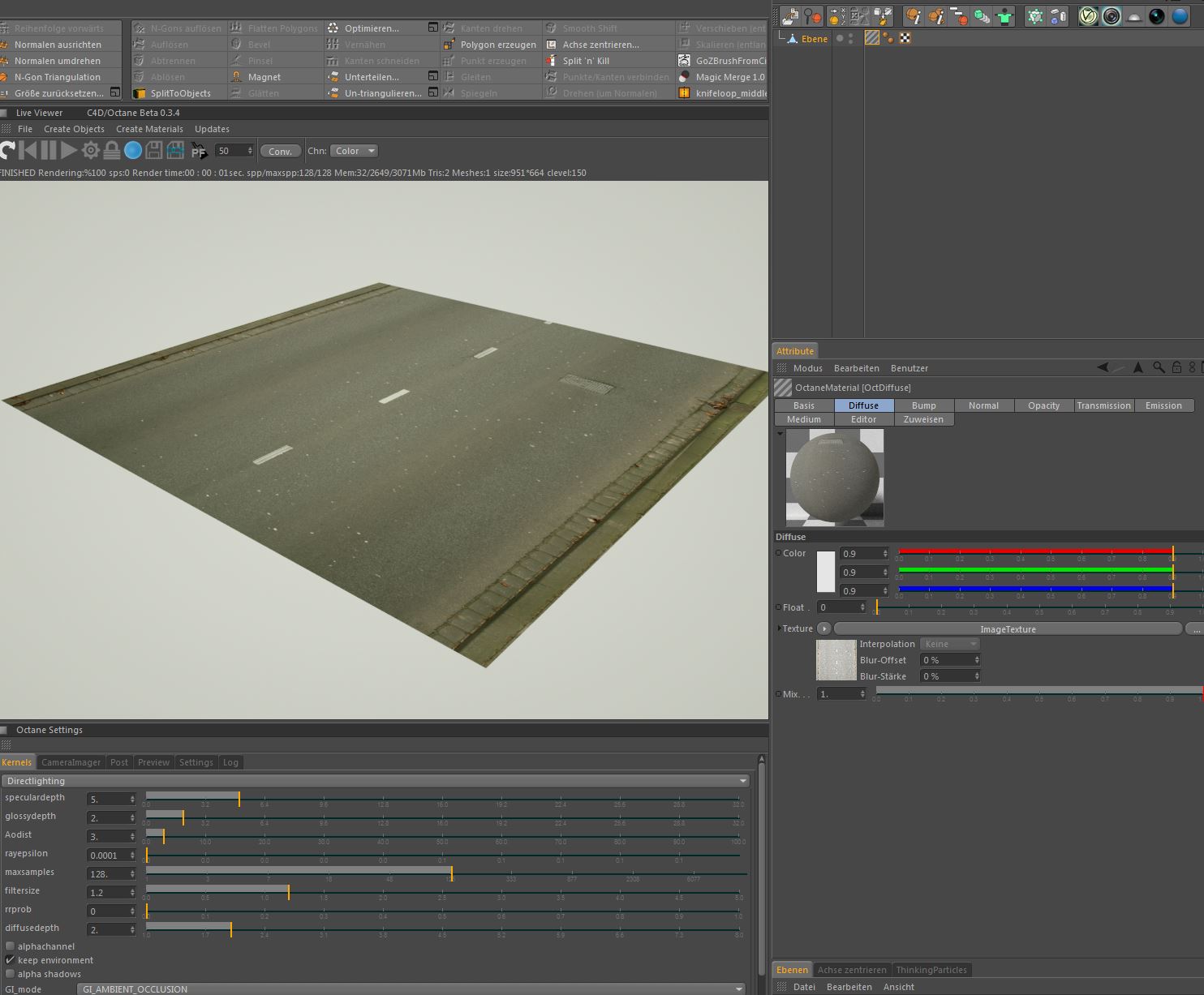Pause rendering in the Live Viewer
1204x995 pixels.
49,151
